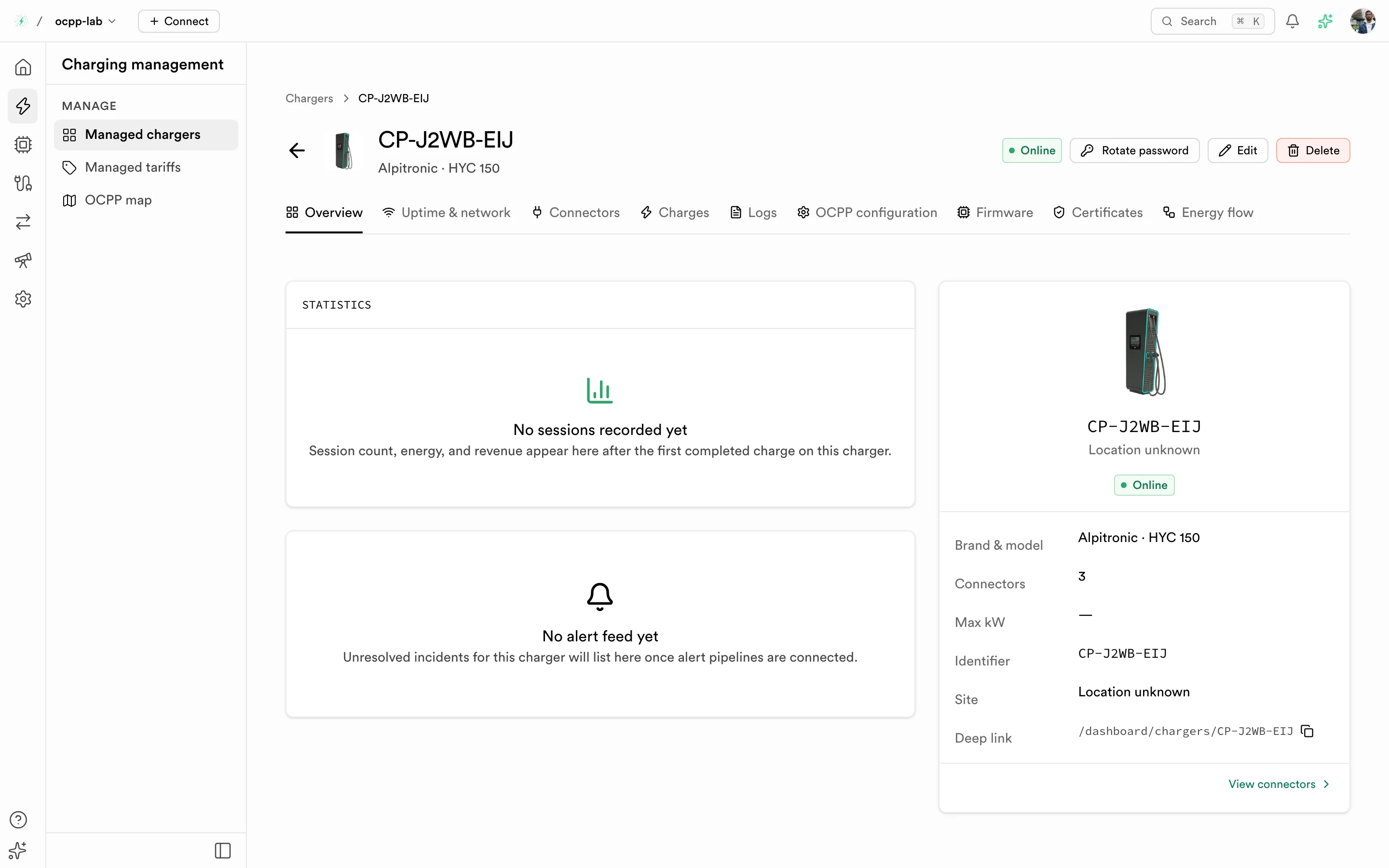Viewport: 1389px width, 868px height.
Task: Switch to the Certificates tab
Action: click(1097, 212)
